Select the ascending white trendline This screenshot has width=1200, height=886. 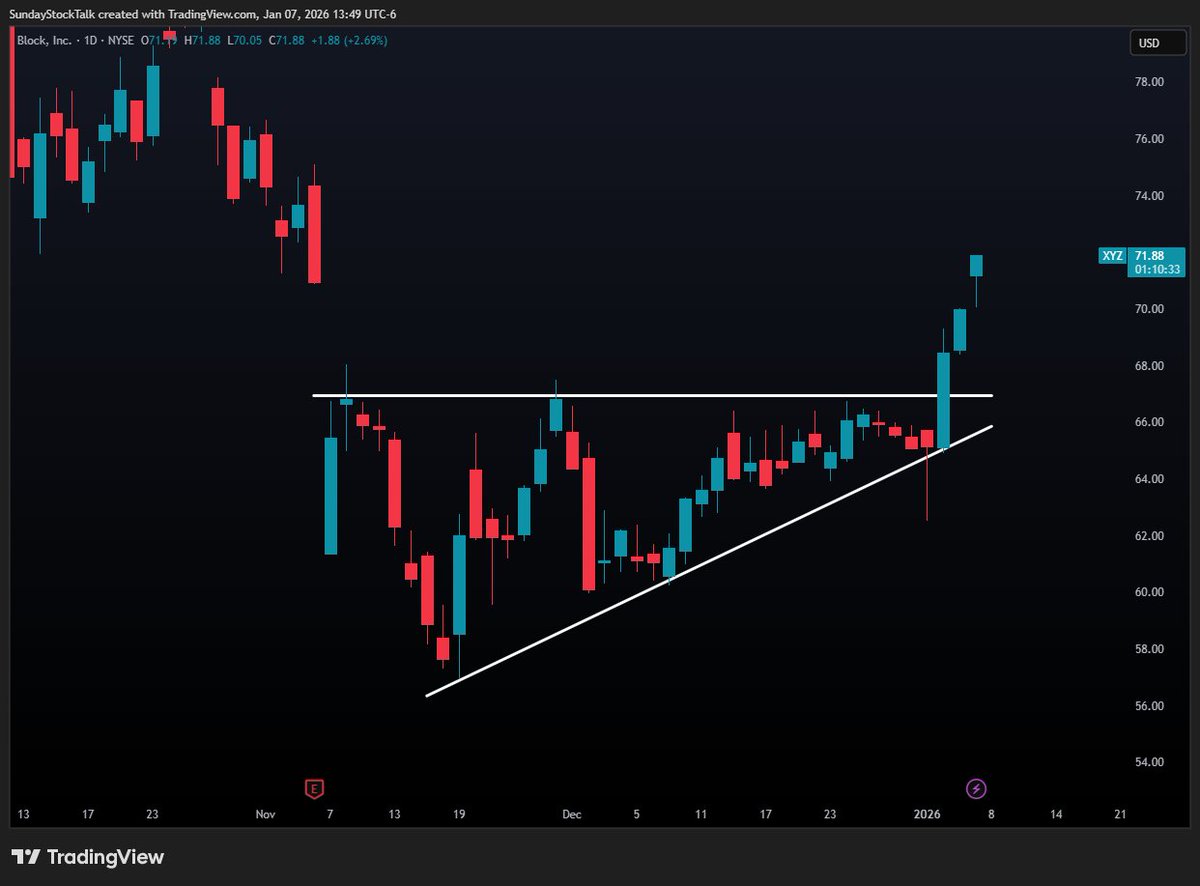pyautogui.click(x=709, y=561)
